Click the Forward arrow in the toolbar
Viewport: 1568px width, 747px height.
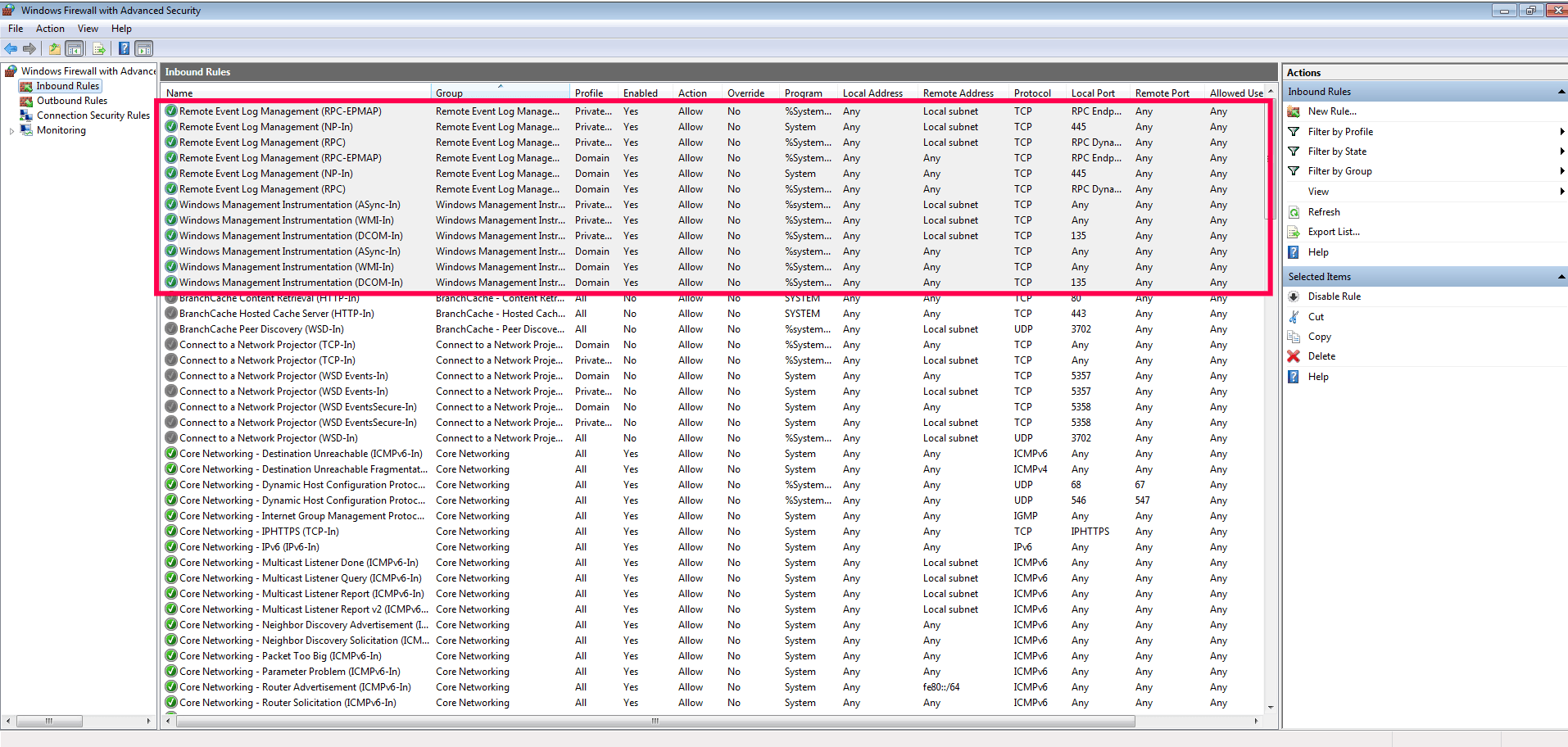pyautogui.click(x=29, y=49)
